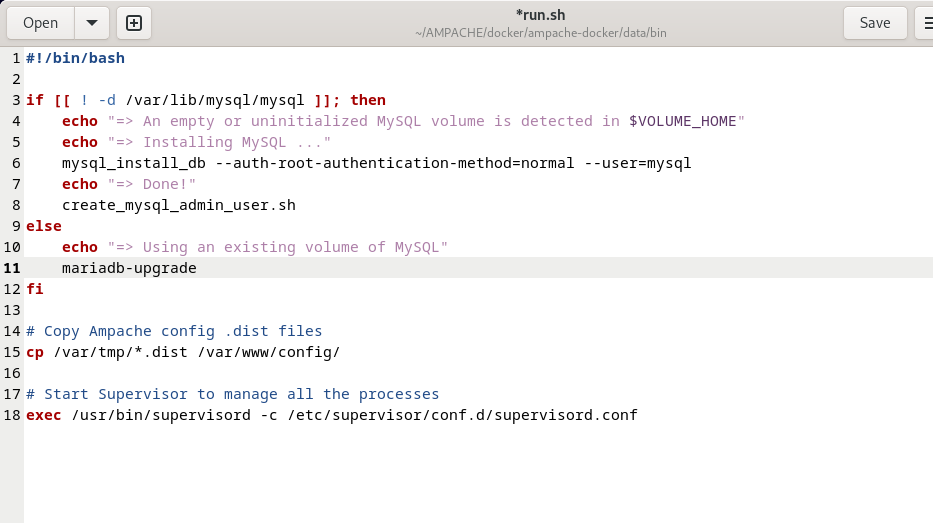
Task: Click "=> Using an existing volume of MySQL"
Action: [x=277, y=247]
